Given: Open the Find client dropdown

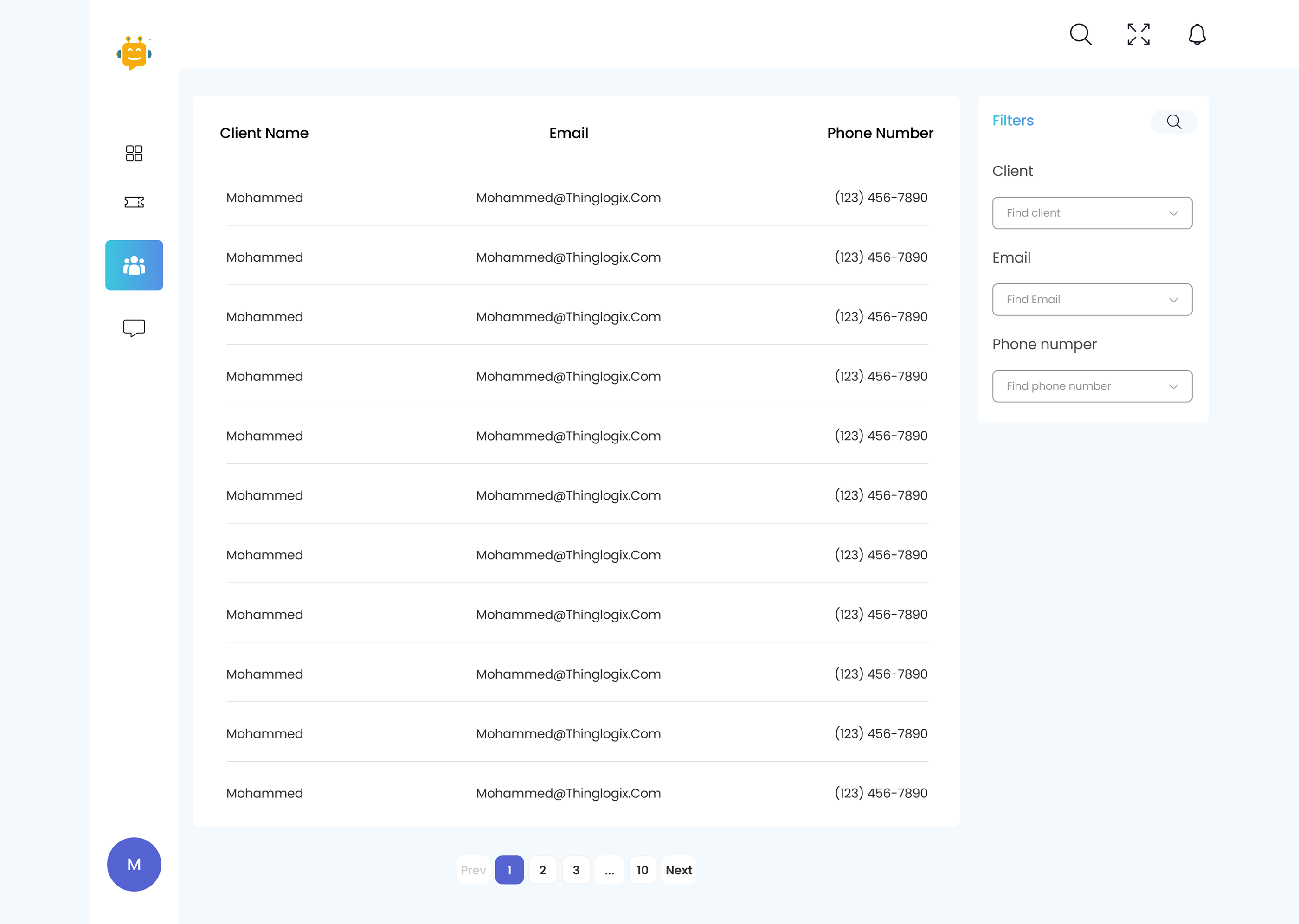Looking at the screenshot, I should pyautogui.click(x=1091, y=213).
